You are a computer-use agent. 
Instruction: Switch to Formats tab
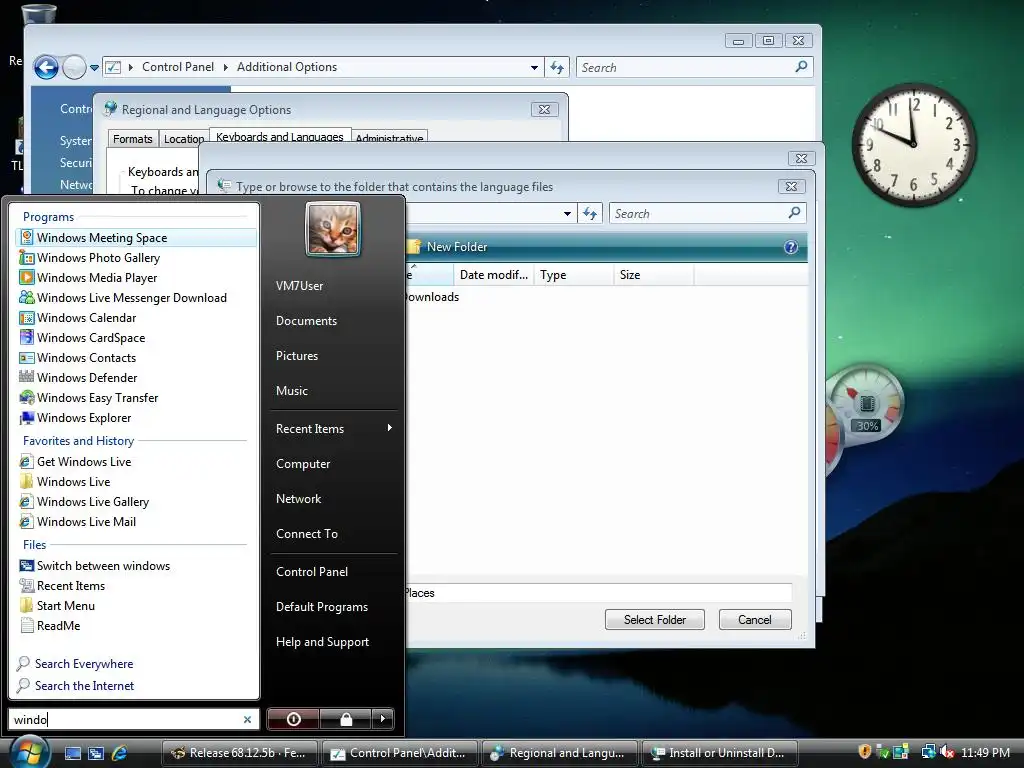click(x=133, y=138)
